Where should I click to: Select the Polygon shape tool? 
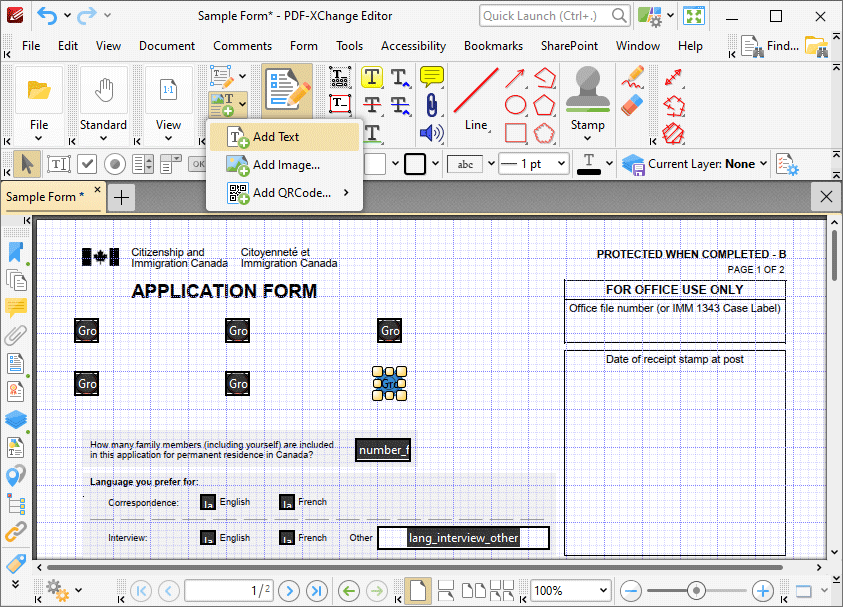544,105
